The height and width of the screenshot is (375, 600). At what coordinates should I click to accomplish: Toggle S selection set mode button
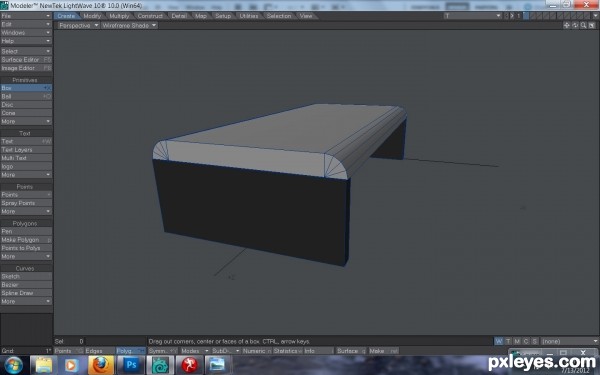pyautogui.click(x=535, y=341)
